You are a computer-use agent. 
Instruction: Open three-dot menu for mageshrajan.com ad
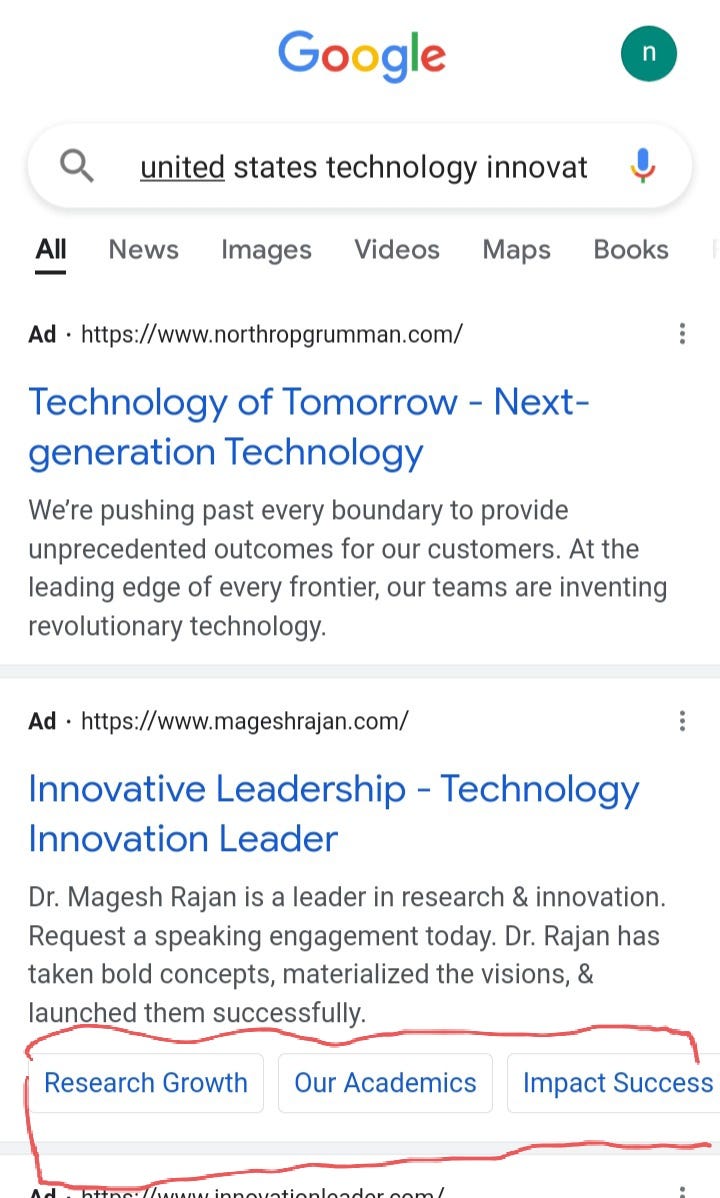682,720
